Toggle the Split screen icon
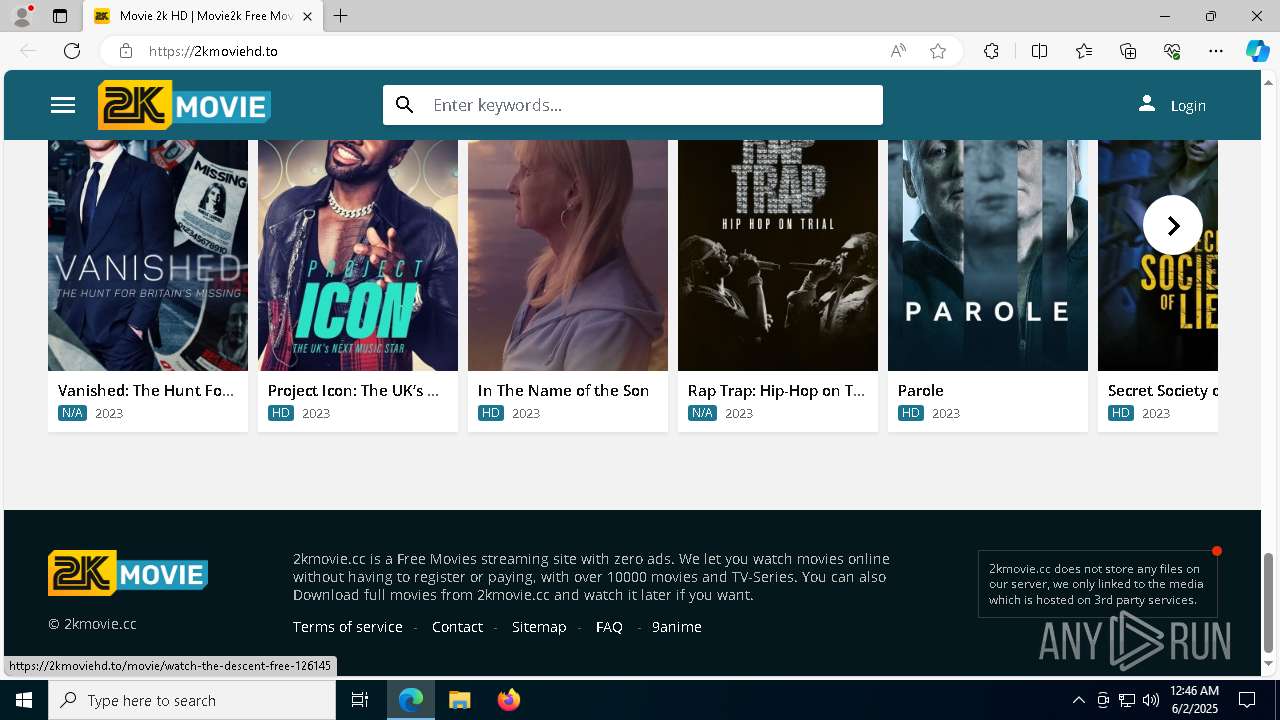This screenshot has height=720, width=1280. 1039,51
